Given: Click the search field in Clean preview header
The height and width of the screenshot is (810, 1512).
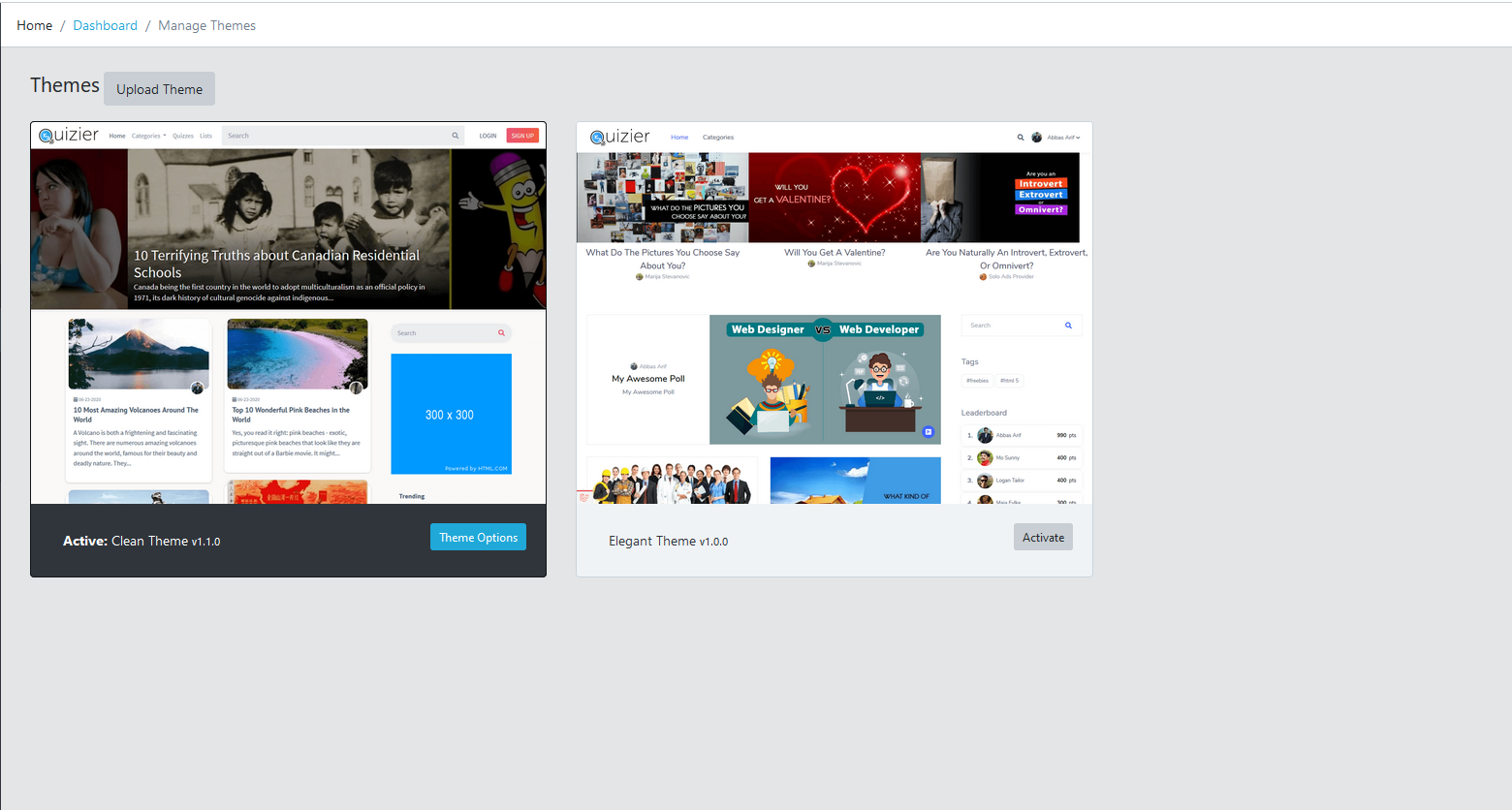Looking at the screenshot, I should click(x=343, y=136).
